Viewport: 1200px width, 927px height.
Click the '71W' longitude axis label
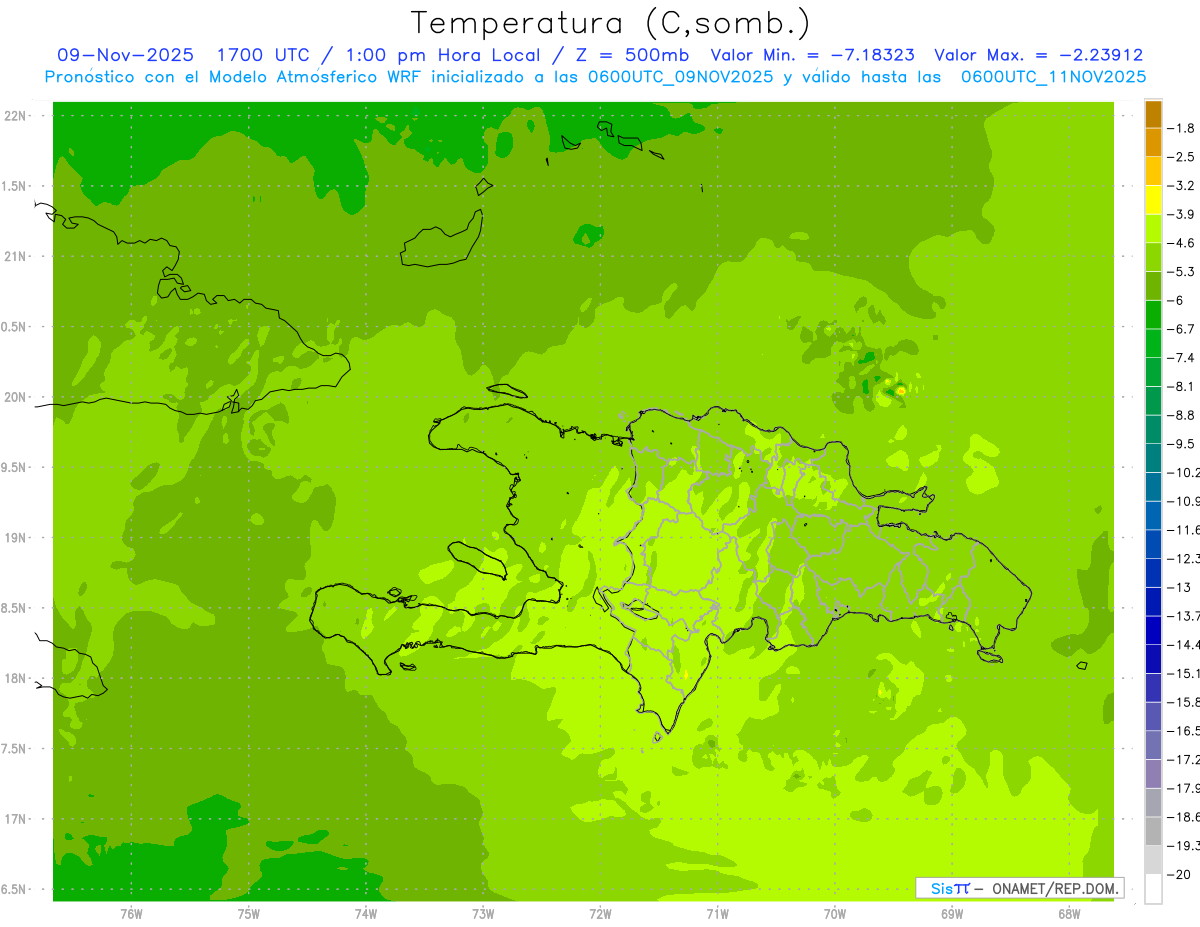click(717, 913)
